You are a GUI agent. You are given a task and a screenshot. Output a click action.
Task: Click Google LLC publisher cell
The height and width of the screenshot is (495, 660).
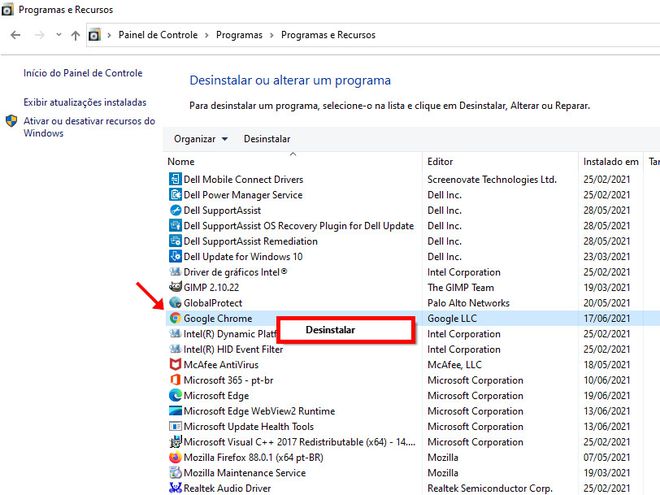(x=452, y=319)
